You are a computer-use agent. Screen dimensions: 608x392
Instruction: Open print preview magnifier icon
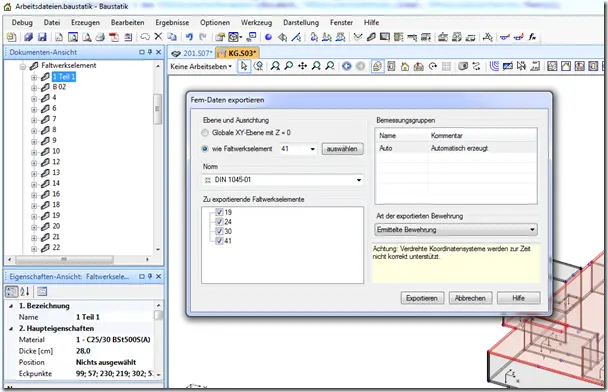[87, 37]
